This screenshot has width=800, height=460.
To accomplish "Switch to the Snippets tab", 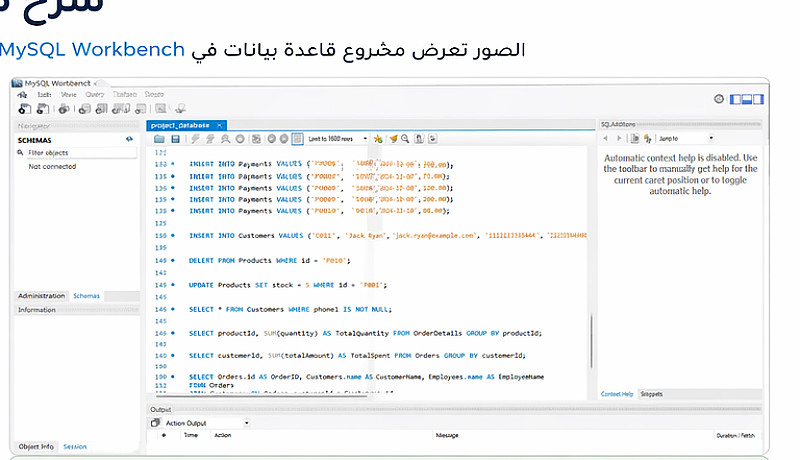I will [652, 394].
